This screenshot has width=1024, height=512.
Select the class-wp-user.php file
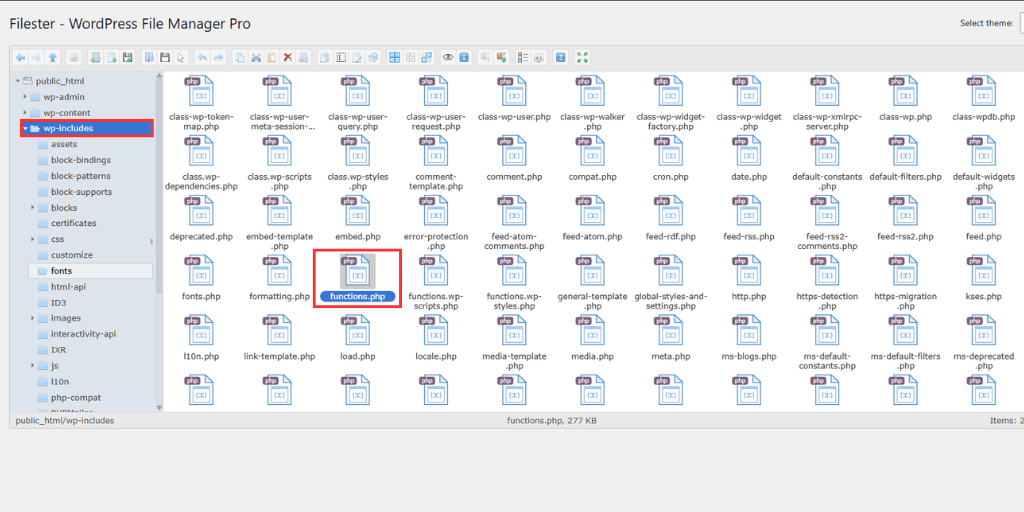point(514,99)
